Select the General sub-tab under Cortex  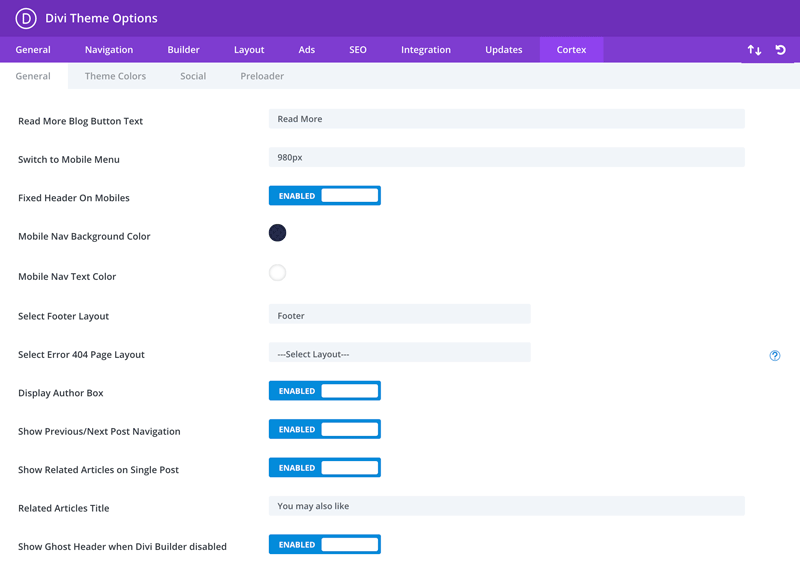click(x=33, y=76)
